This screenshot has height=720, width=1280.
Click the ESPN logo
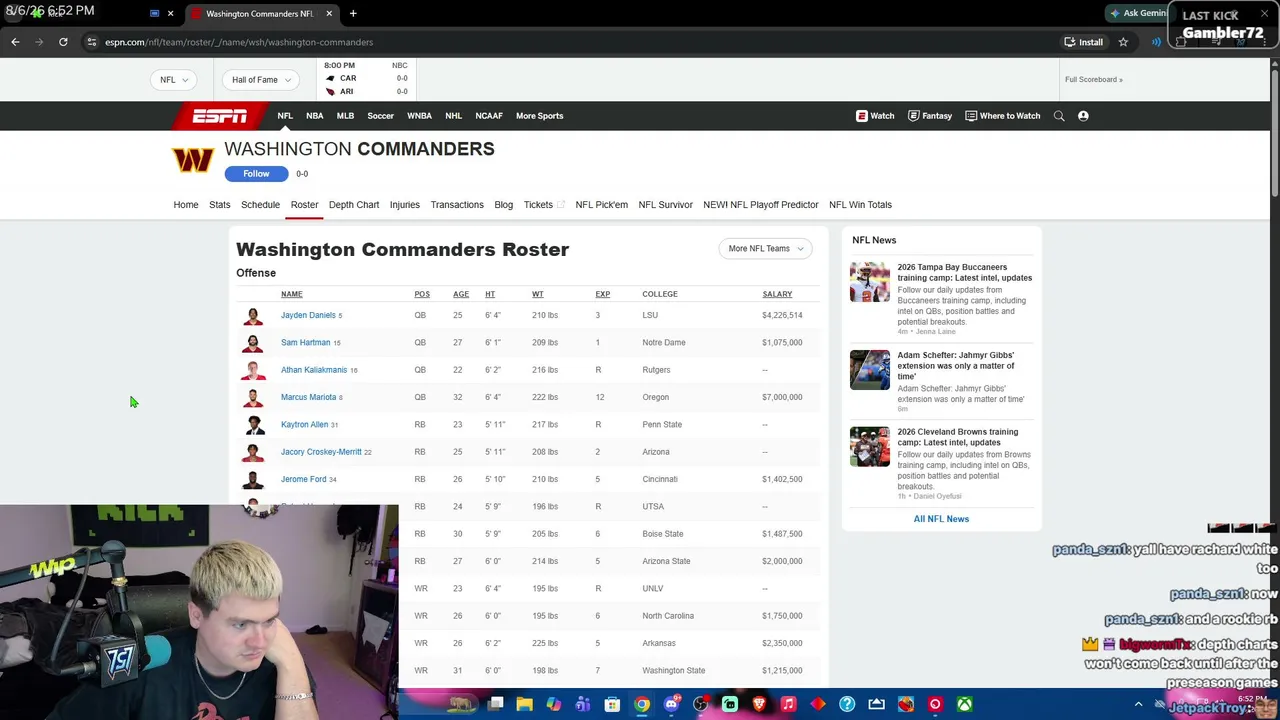(219, 116)
